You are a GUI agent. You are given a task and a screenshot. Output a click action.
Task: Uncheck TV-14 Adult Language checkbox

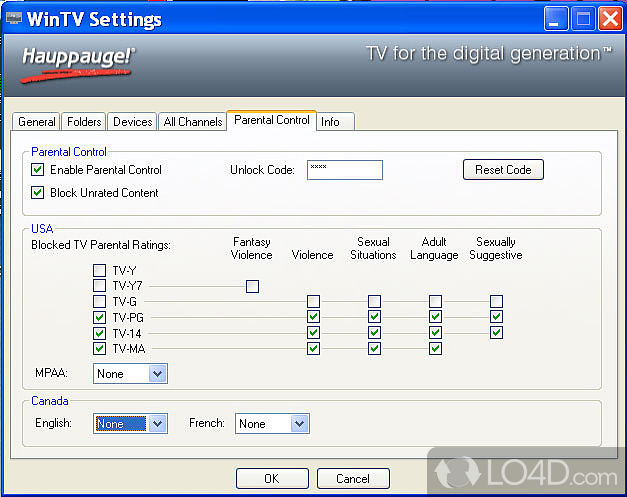(x=435, y=332)
